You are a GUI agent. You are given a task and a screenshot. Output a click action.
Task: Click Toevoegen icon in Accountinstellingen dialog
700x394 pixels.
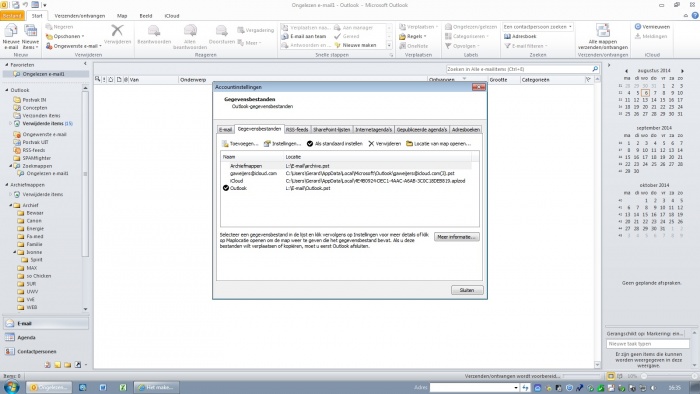(240, 144)
